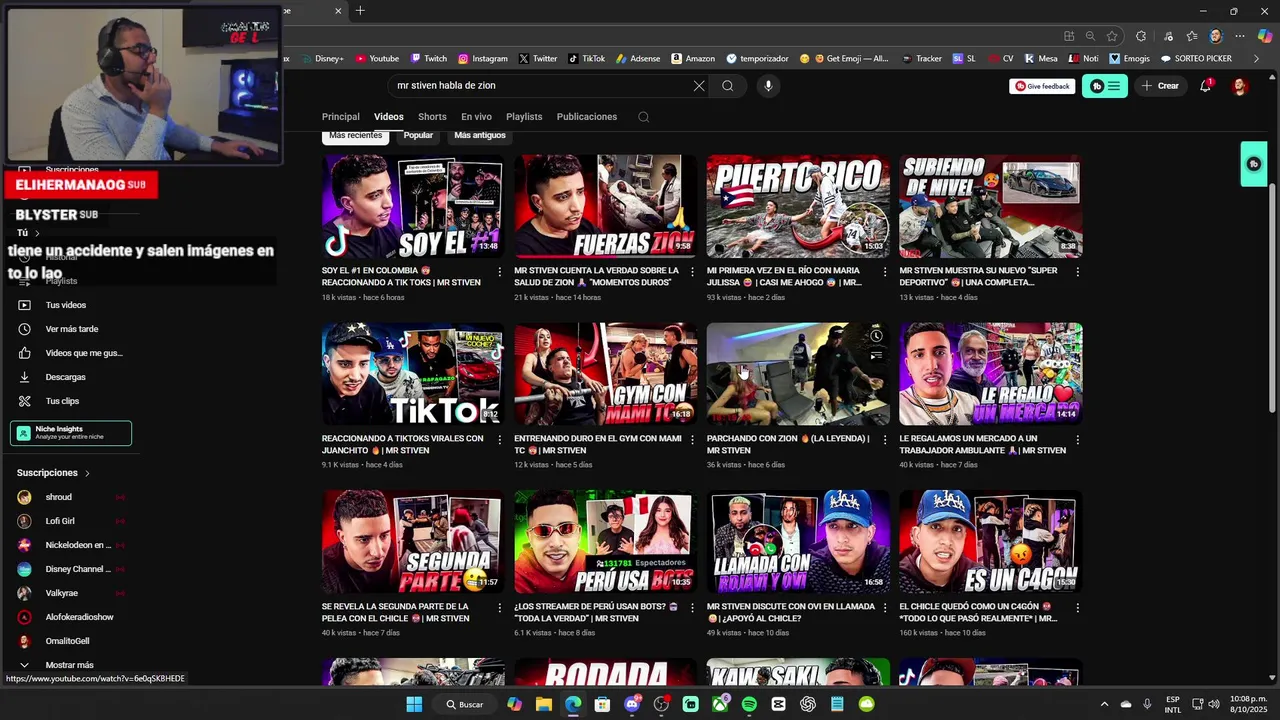Open Copilot sidebar in Edge

[x=1264, y=36]
